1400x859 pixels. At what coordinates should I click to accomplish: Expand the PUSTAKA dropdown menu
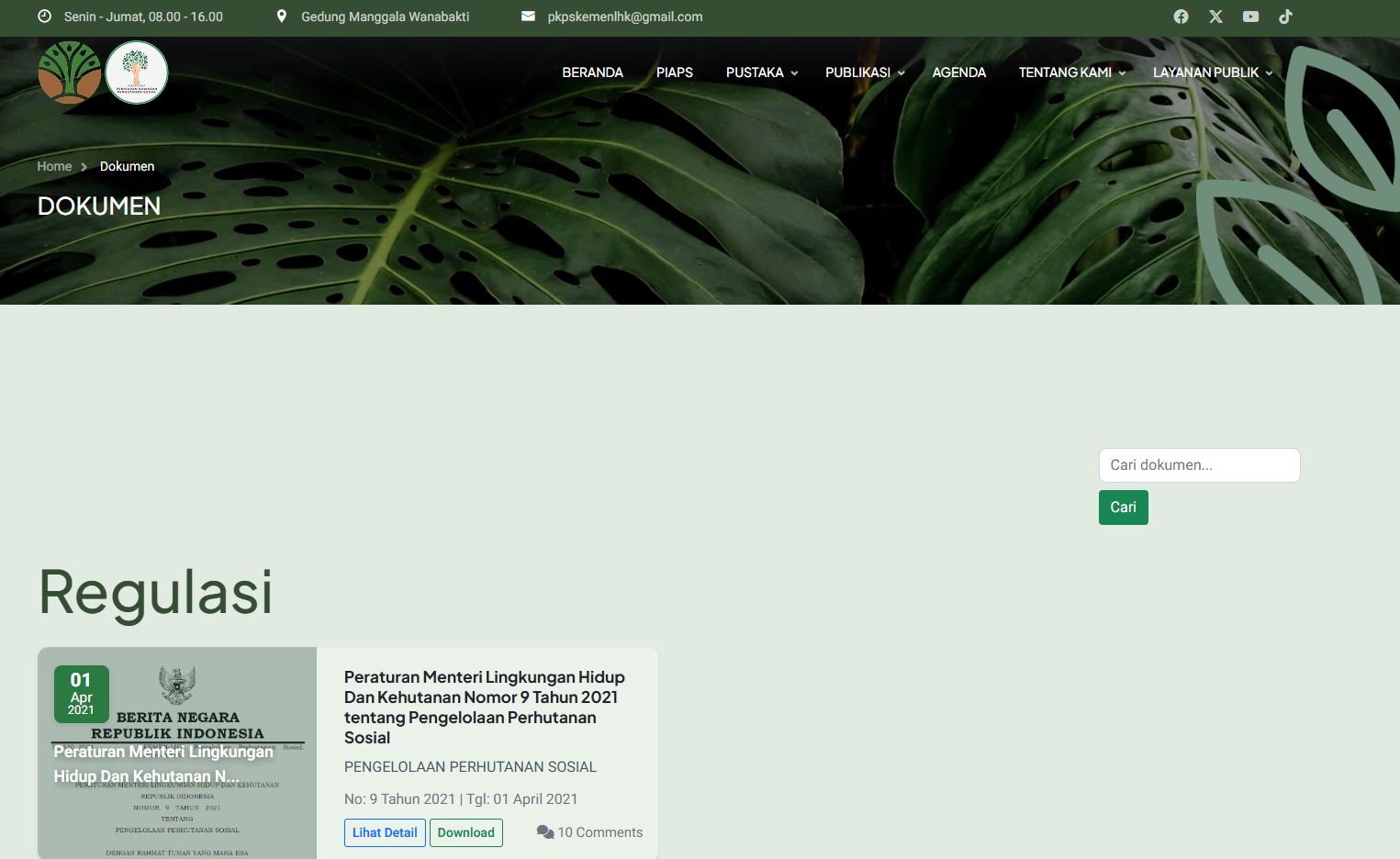[x=761, y=73]
